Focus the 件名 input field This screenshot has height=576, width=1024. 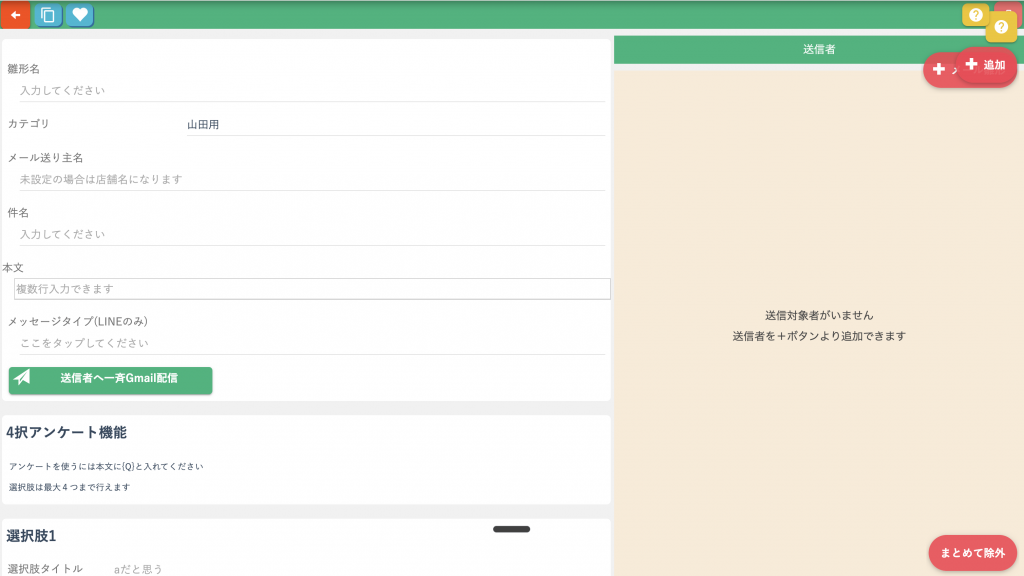pyautogui.click(x=312, y=234)
